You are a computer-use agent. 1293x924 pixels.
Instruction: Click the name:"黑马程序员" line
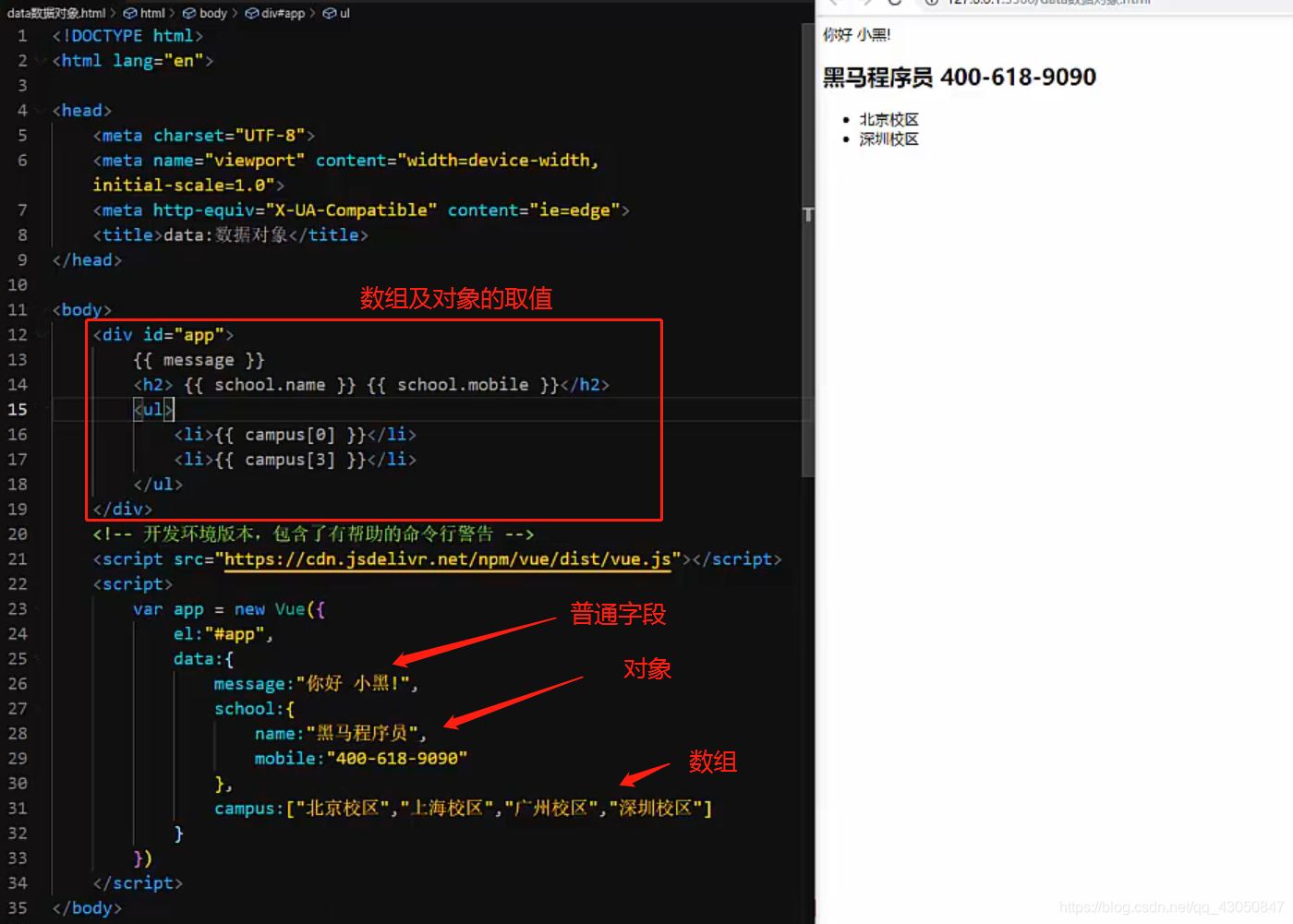click(342, 734)
